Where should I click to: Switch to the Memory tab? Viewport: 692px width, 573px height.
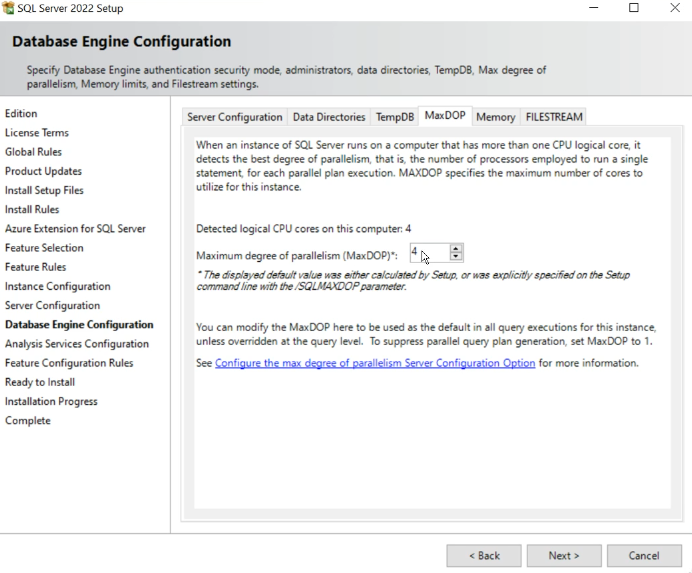tap(496, 117)
